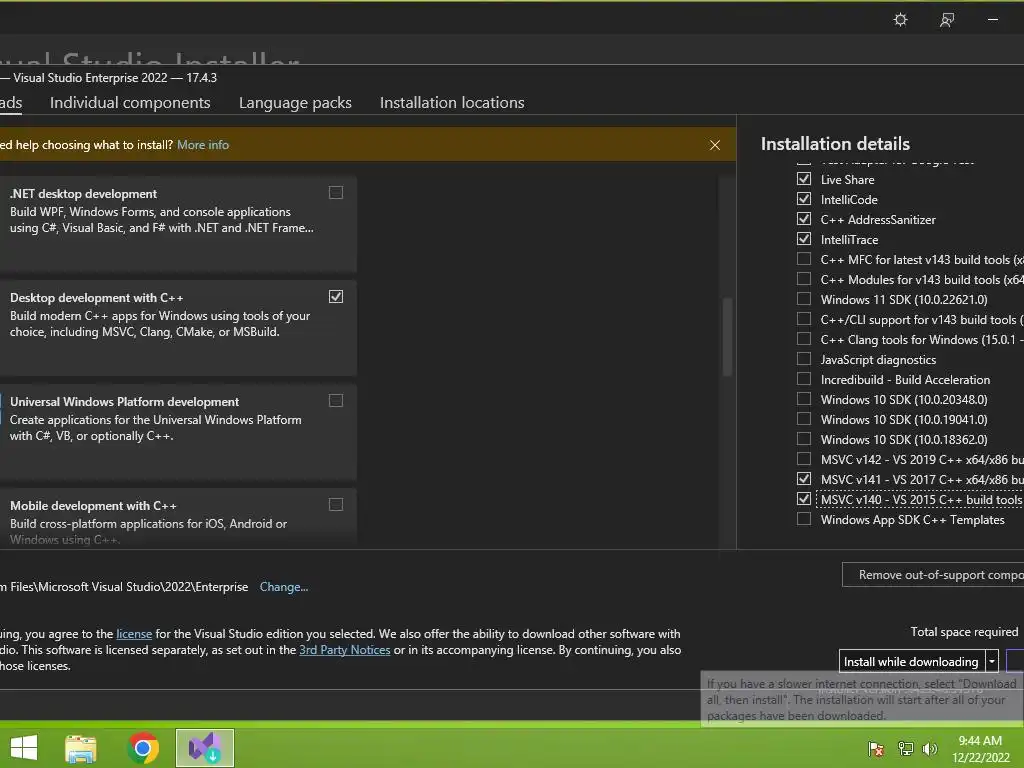Minimize the Visual Studio Installer window

click(x=993, y=20)
